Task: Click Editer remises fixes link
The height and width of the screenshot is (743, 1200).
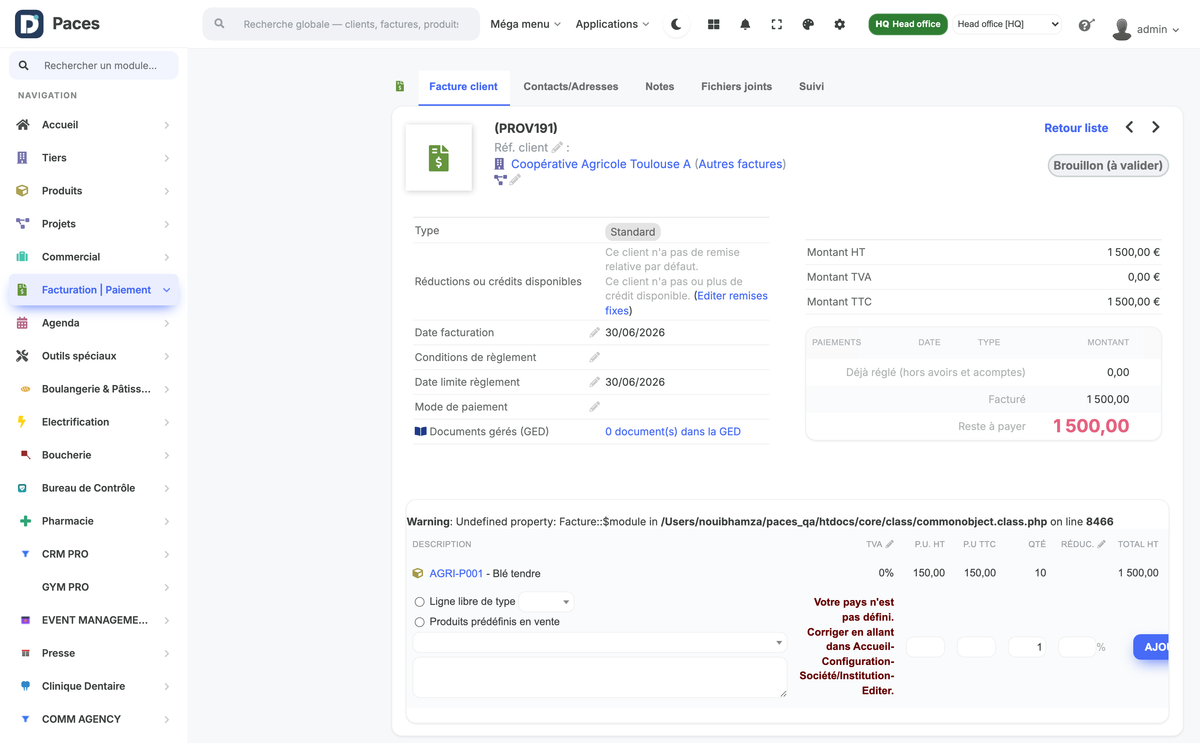Action: click(x=687, y=303)
